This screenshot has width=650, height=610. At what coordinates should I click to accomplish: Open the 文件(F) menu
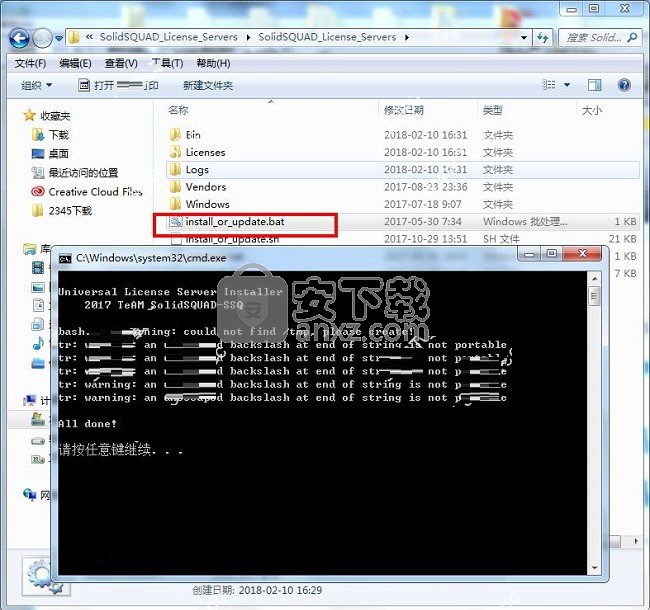click(30, 63)
